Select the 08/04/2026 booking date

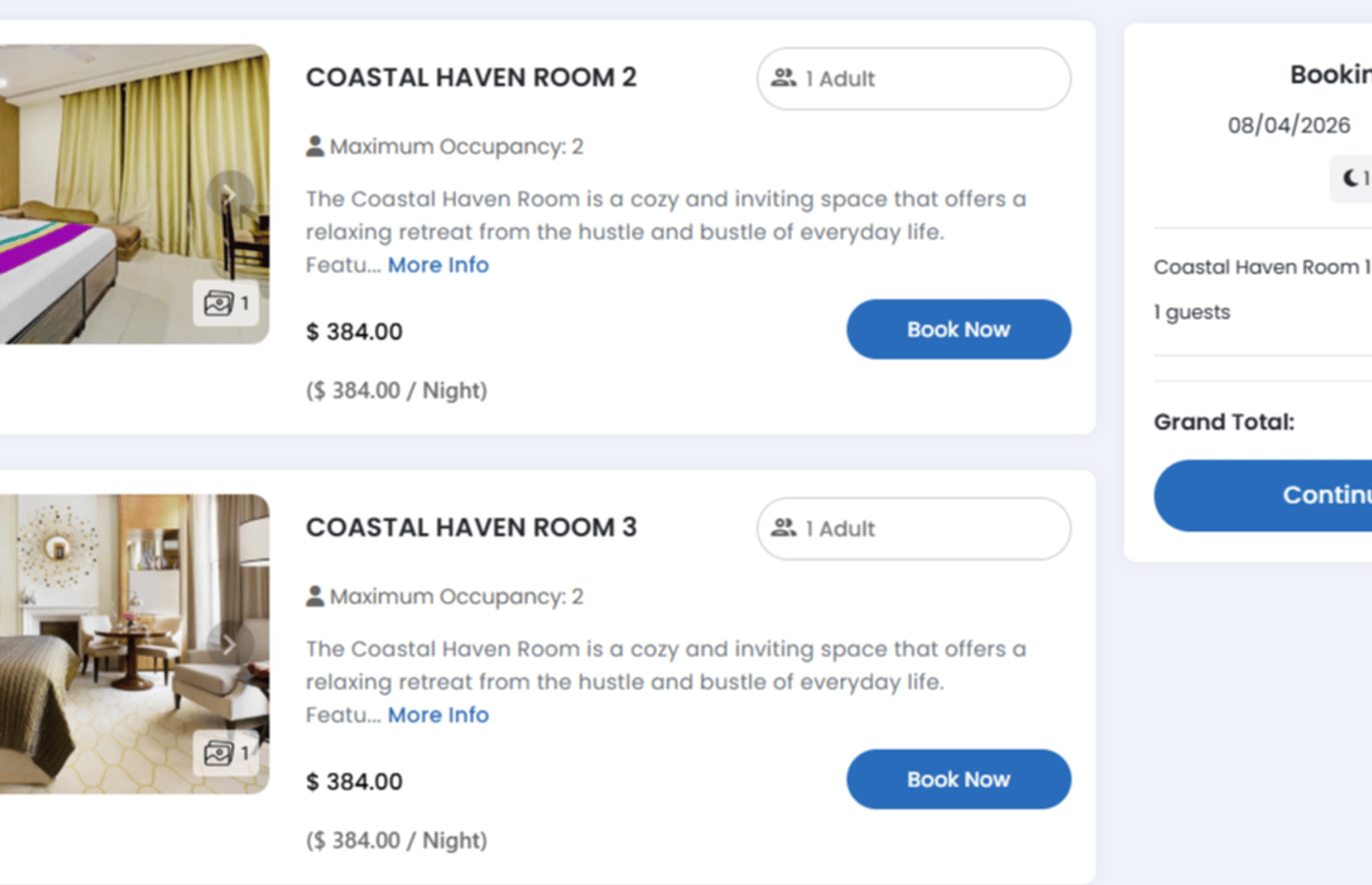[x=1289, y=125]
